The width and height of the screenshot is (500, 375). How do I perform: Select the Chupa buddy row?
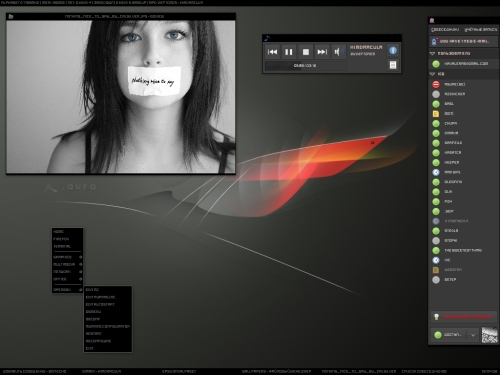click(x=463, y=123)
